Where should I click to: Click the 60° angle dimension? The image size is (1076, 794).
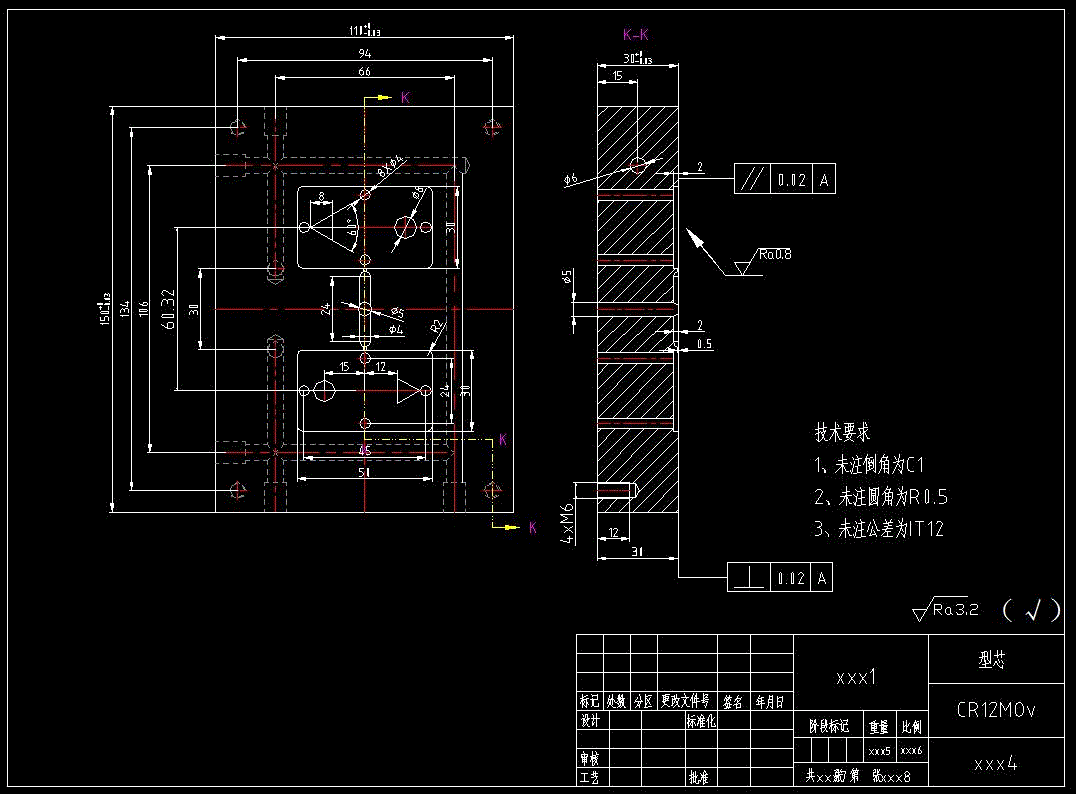(x=351, y=227)
